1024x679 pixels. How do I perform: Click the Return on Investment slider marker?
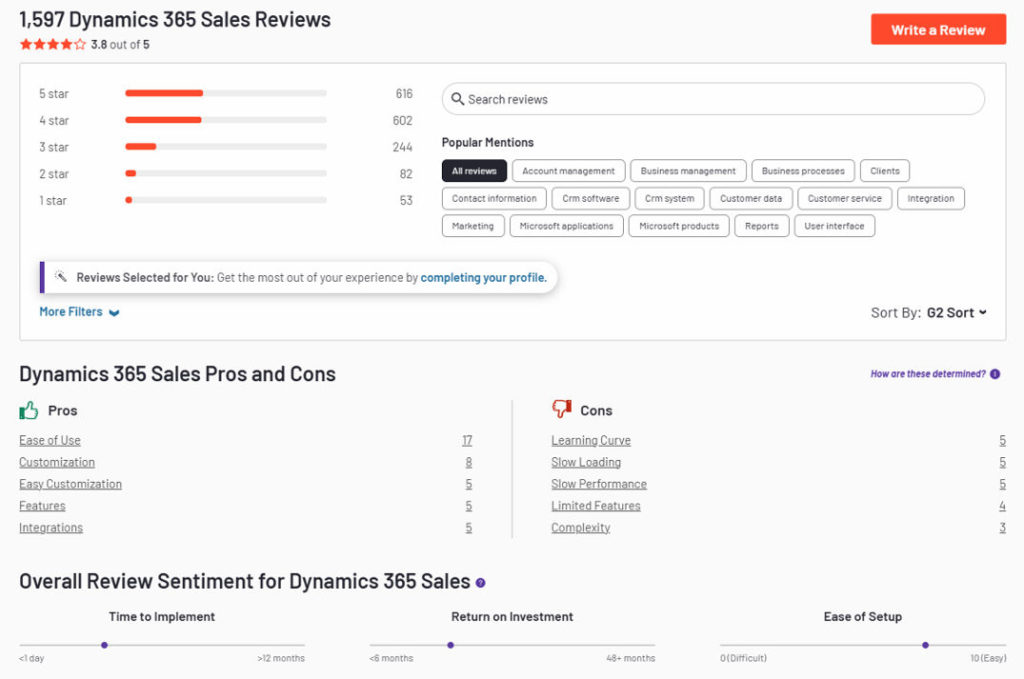[451, 645]
